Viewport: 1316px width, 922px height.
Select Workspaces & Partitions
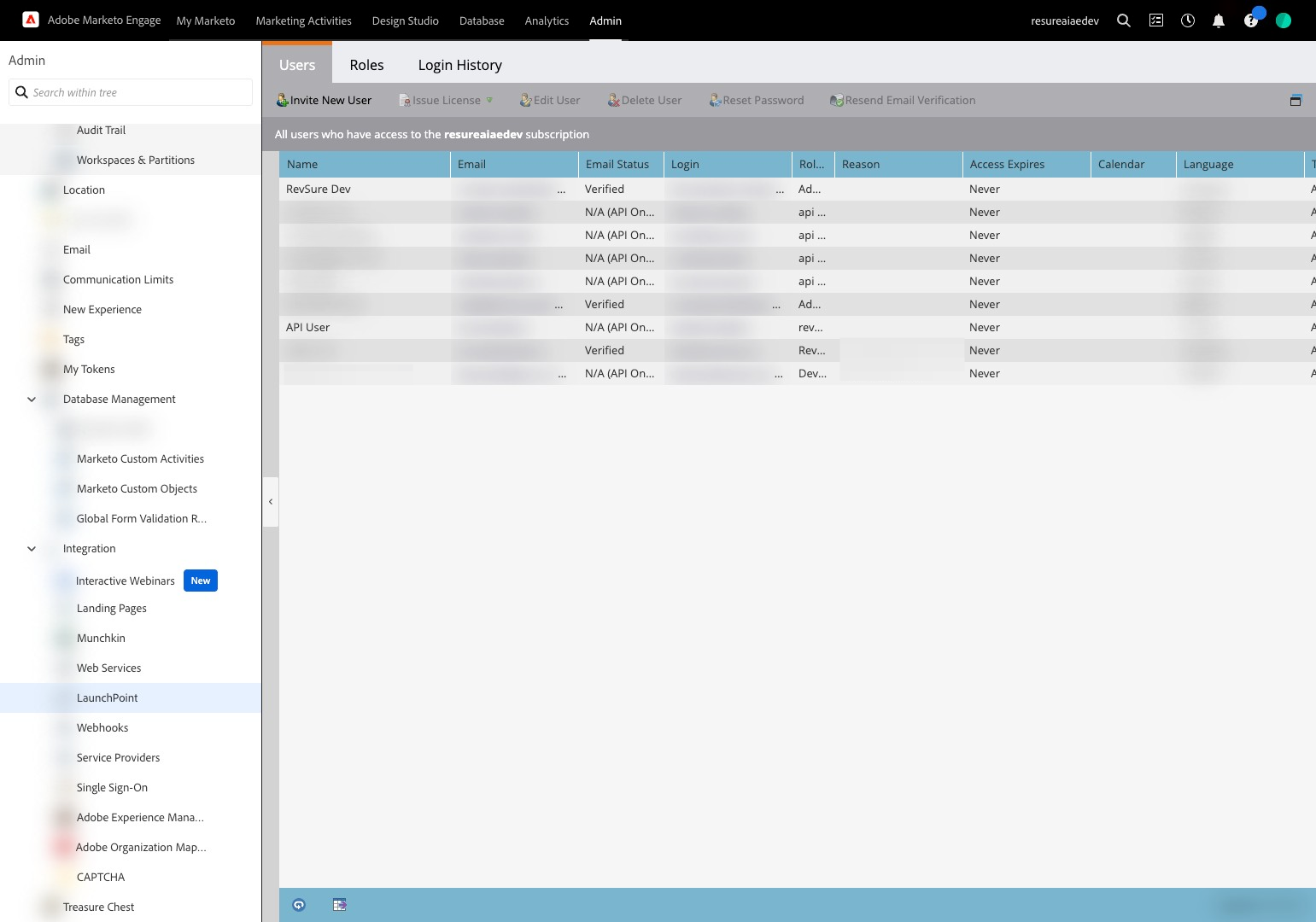pyautogui.click(x=136, y=160)
